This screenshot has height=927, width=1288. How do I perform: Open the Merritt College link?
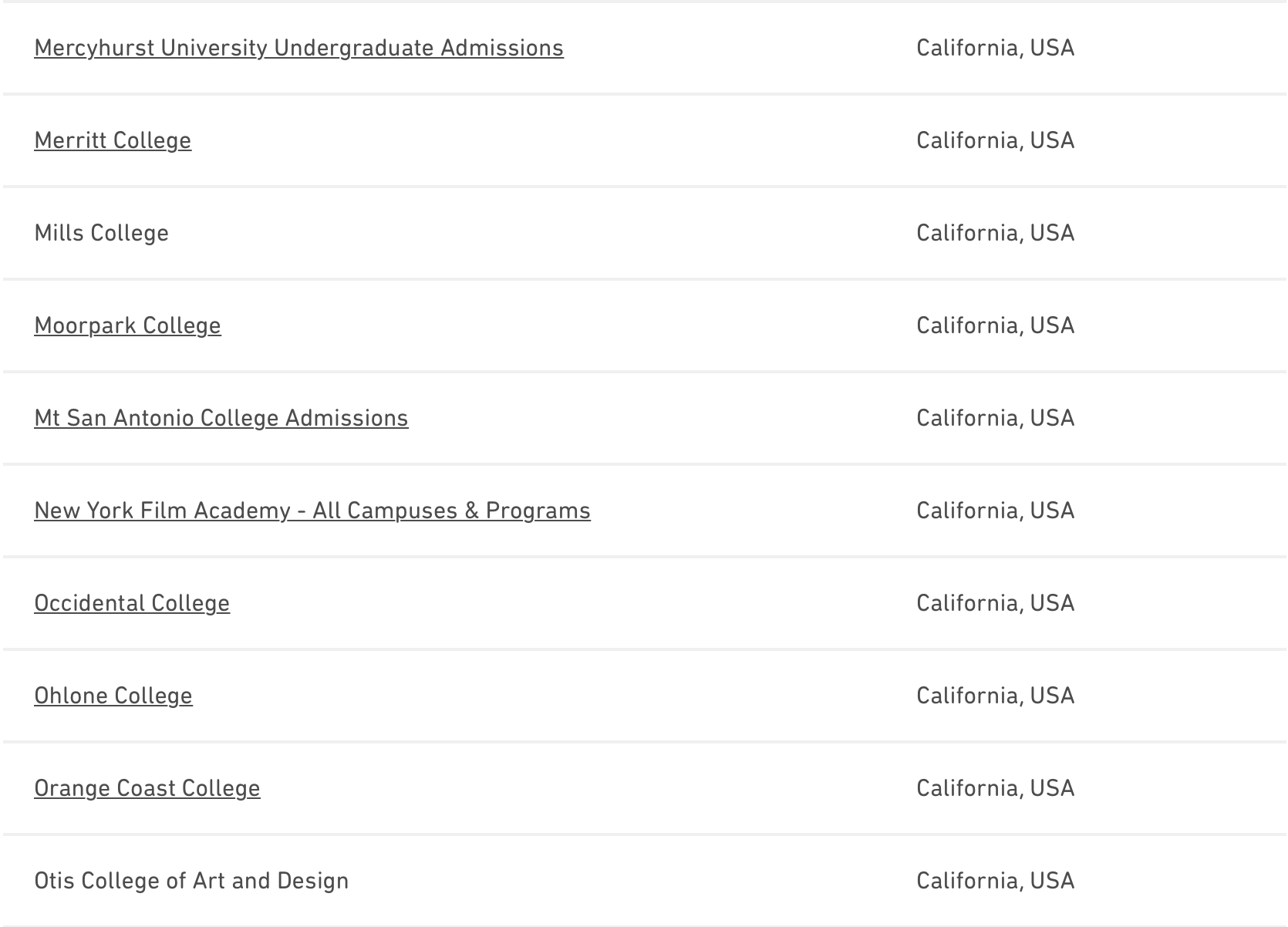[x=113, y=140]
